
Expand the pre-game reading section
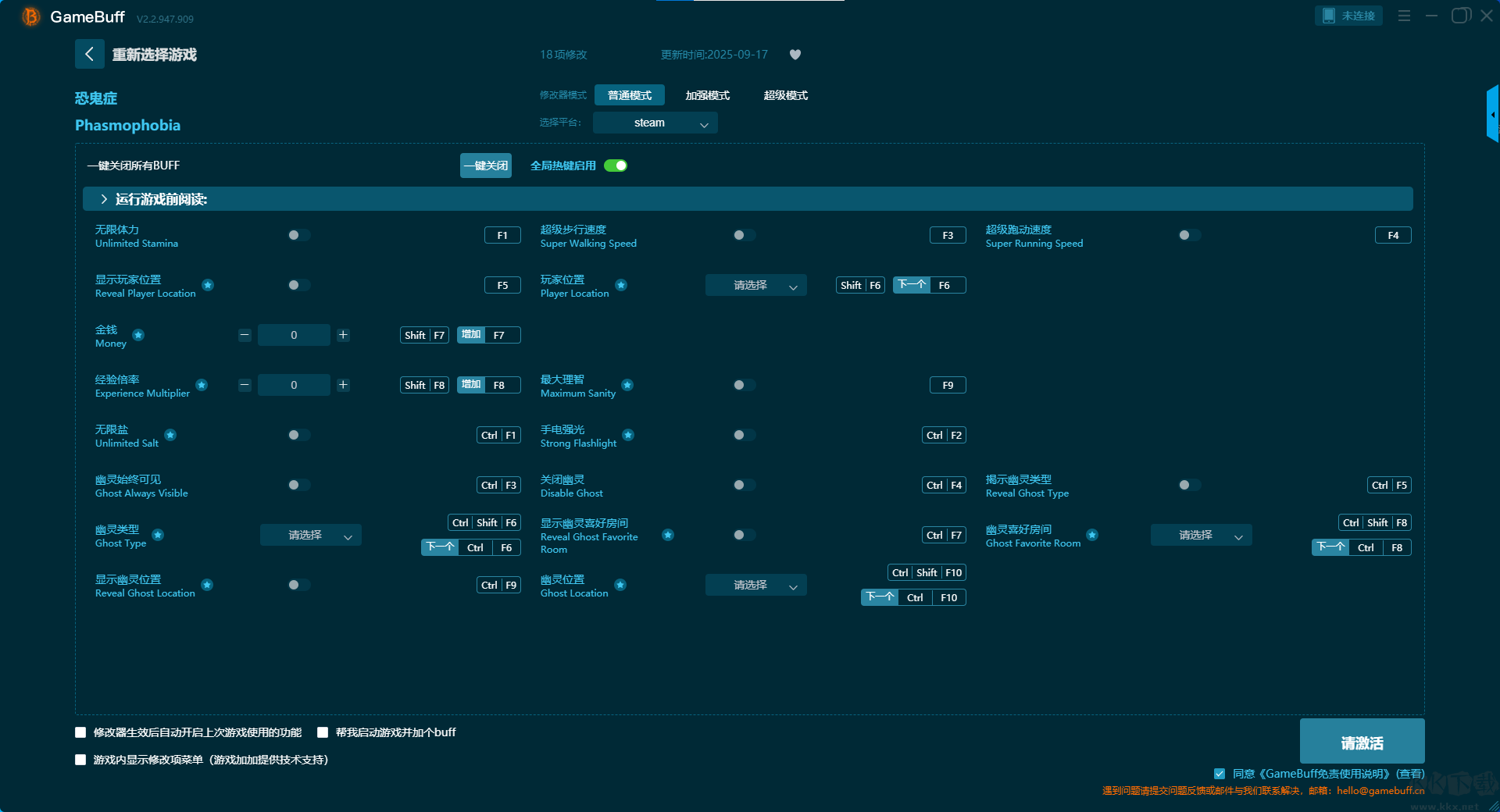coord(104,199)
